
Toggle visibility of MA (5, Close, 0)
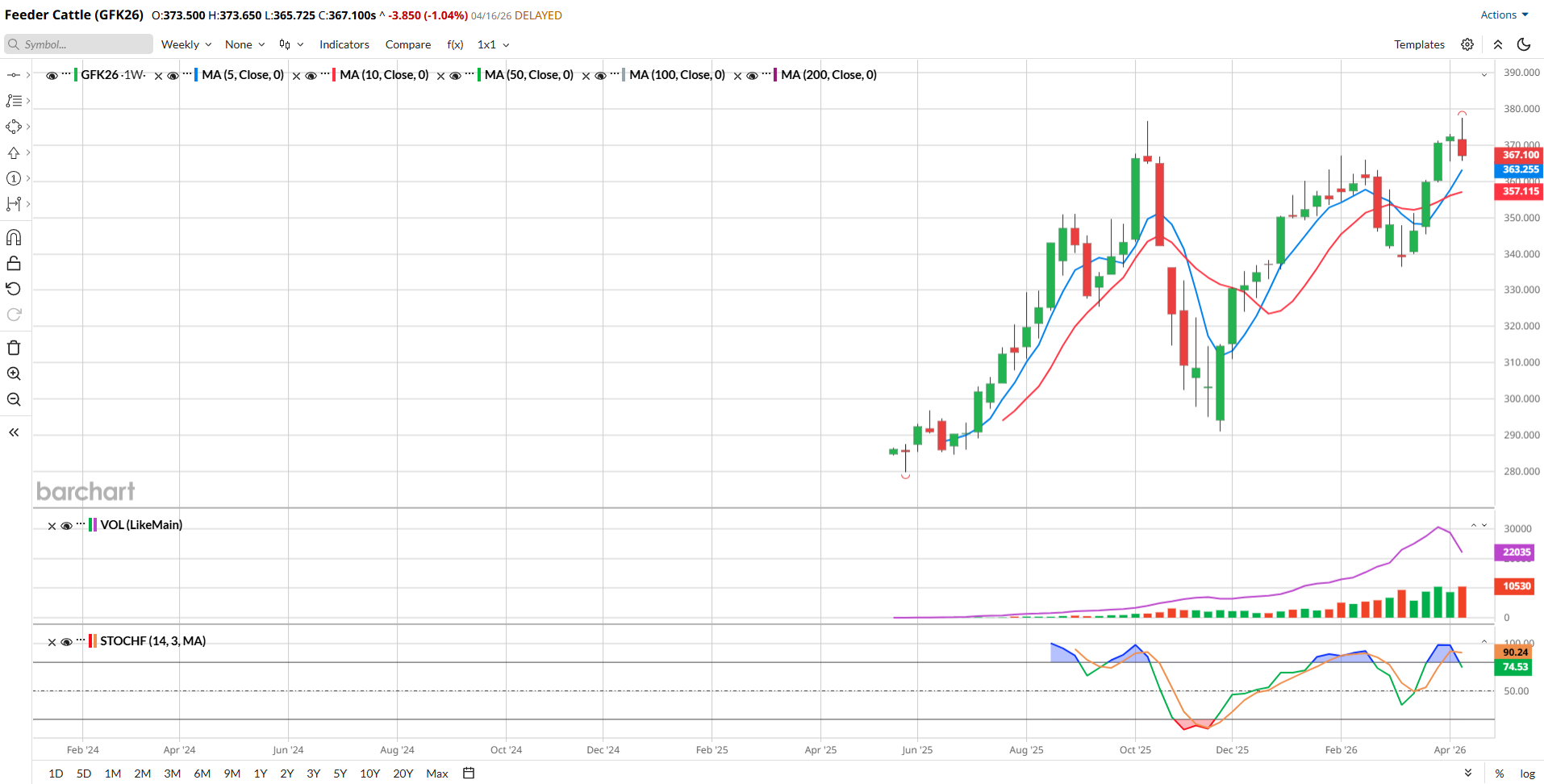tap(173, 76)
